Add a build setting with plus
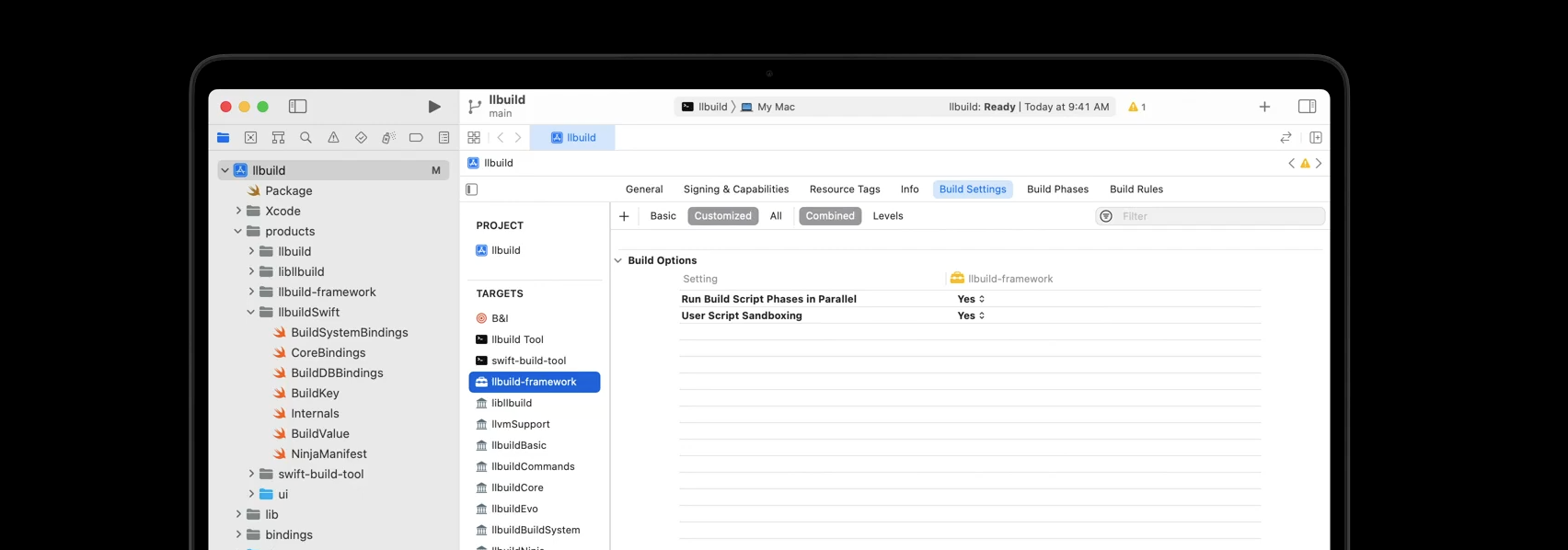 point(624,216)
